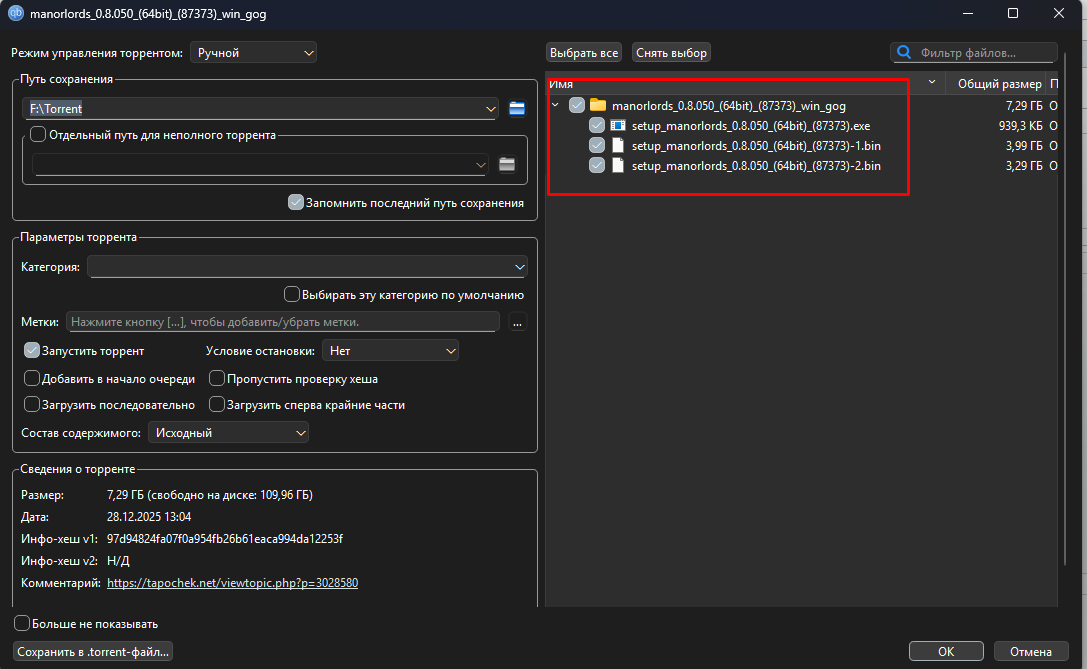Open the 'Условие остановки' dropdown
The height and width of the screenshot is (669, 1087).
[x=390, y=351]
